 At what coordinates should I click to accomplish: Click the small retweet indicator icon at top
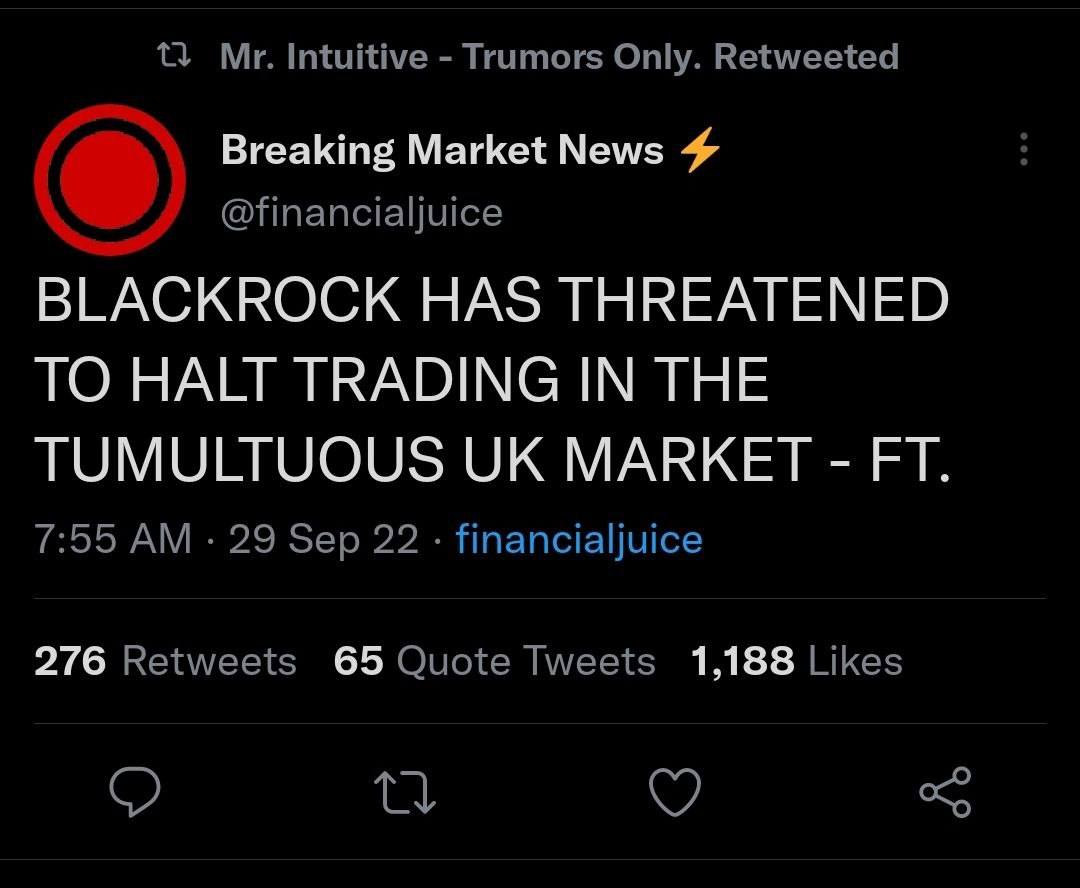pyautogui.click(x=175, y=56)
